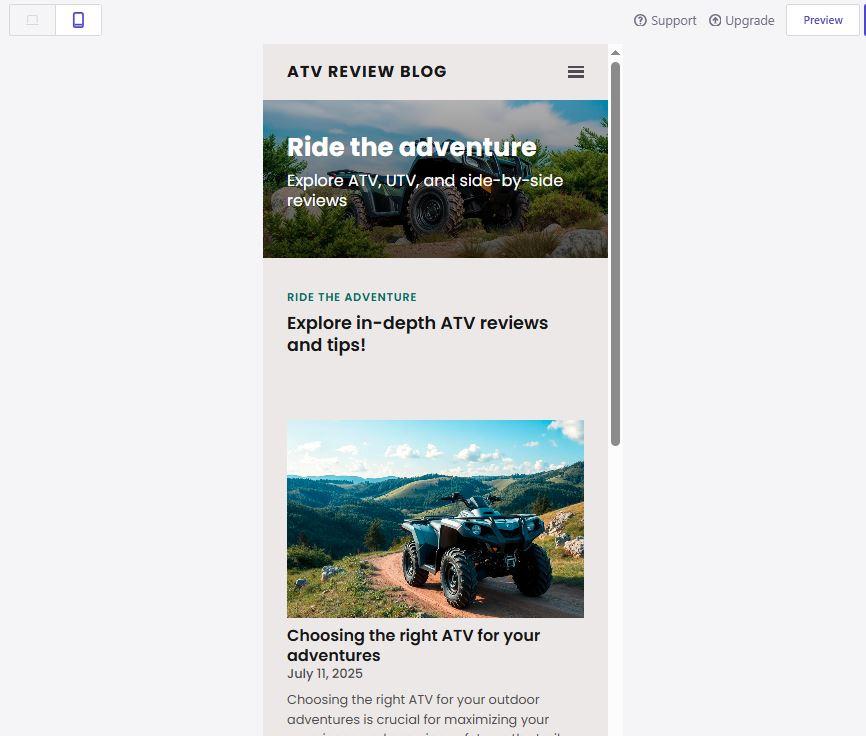This screenshot has height=736, width=866.
Task: Click the ATV REVIEW BLOG site title
Action: click(x=367, y=72)
